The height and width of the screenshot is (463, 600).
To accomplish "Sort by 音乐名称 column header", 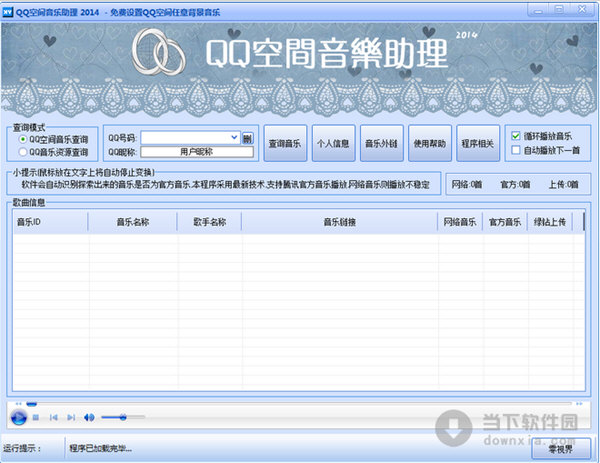I will [132, 222].
